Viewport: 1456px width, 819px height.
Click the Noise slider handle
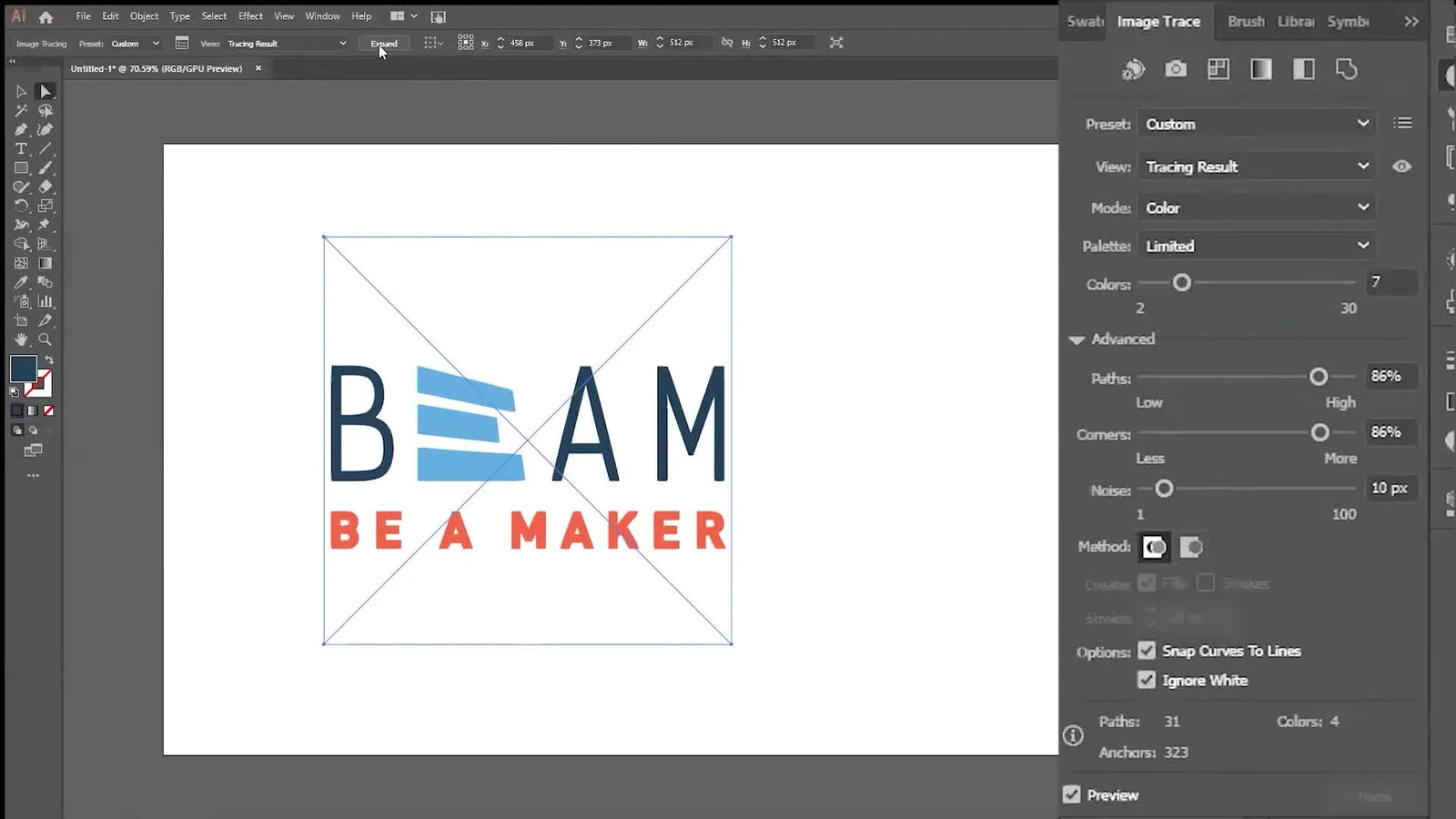1164,489
